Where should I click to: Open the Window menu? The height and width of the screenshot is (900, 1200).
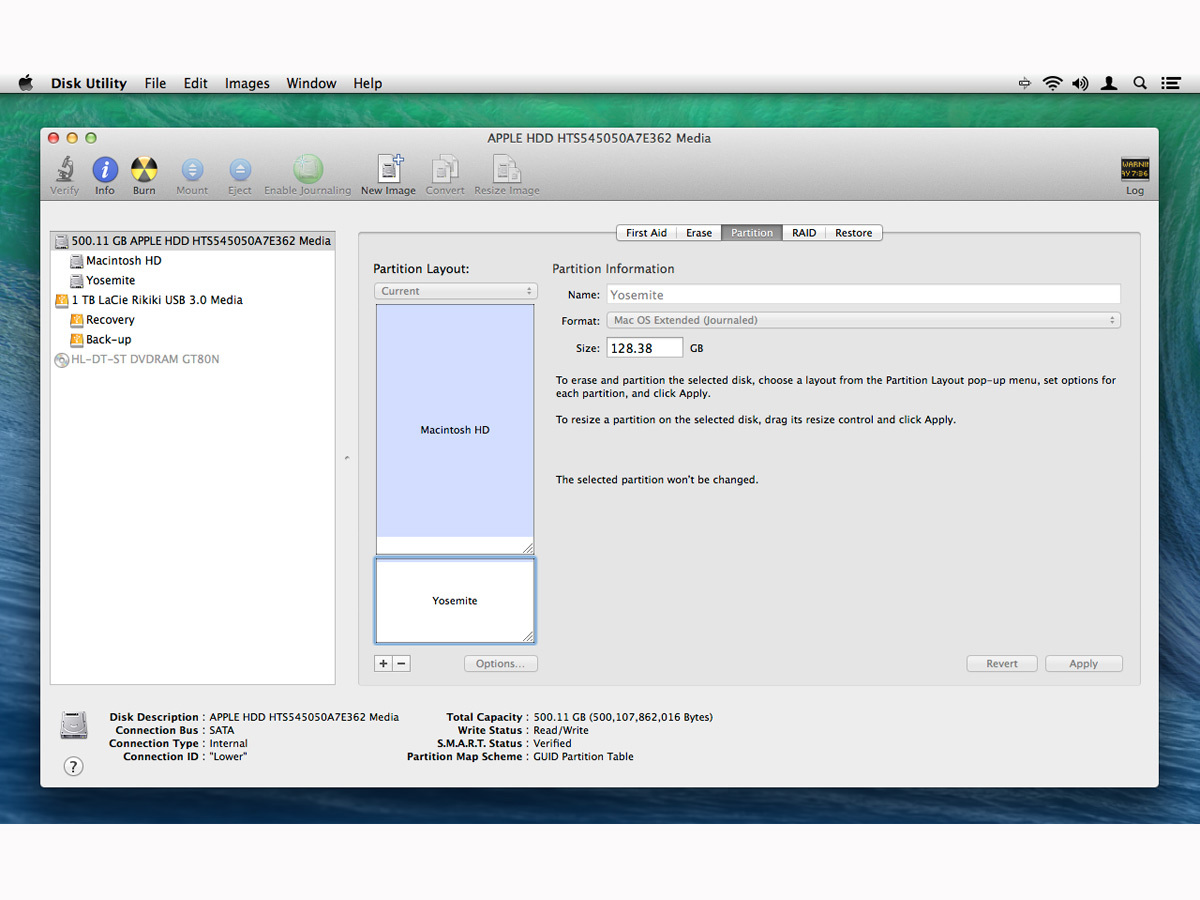coord(311,84)
